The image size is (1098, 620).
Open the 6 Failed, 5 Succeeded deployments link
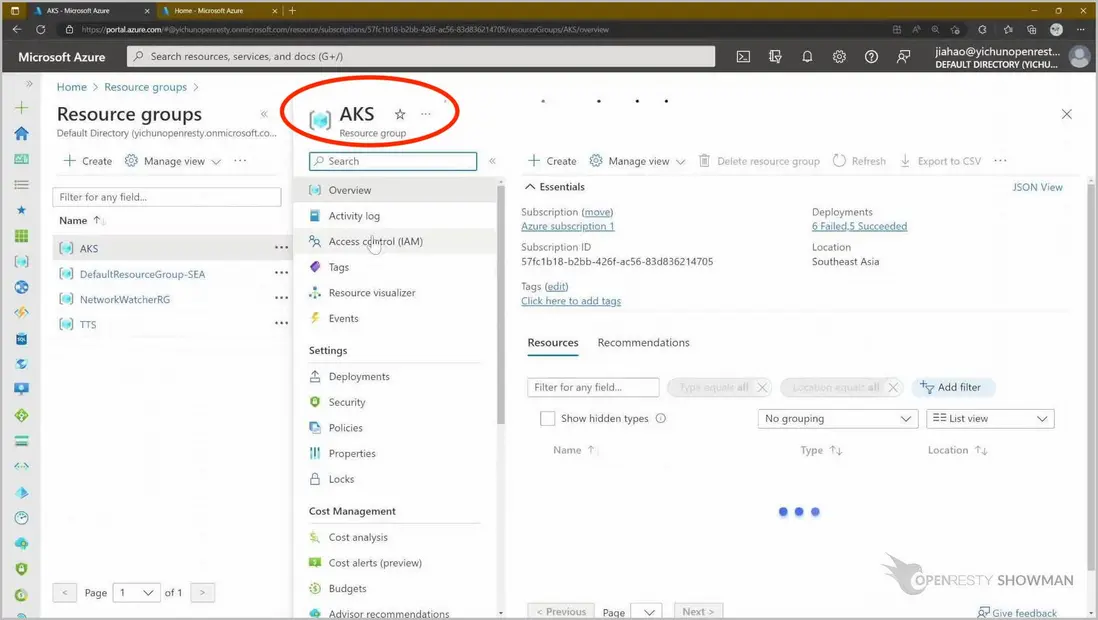pyautogui.click(x=859, y=226)
